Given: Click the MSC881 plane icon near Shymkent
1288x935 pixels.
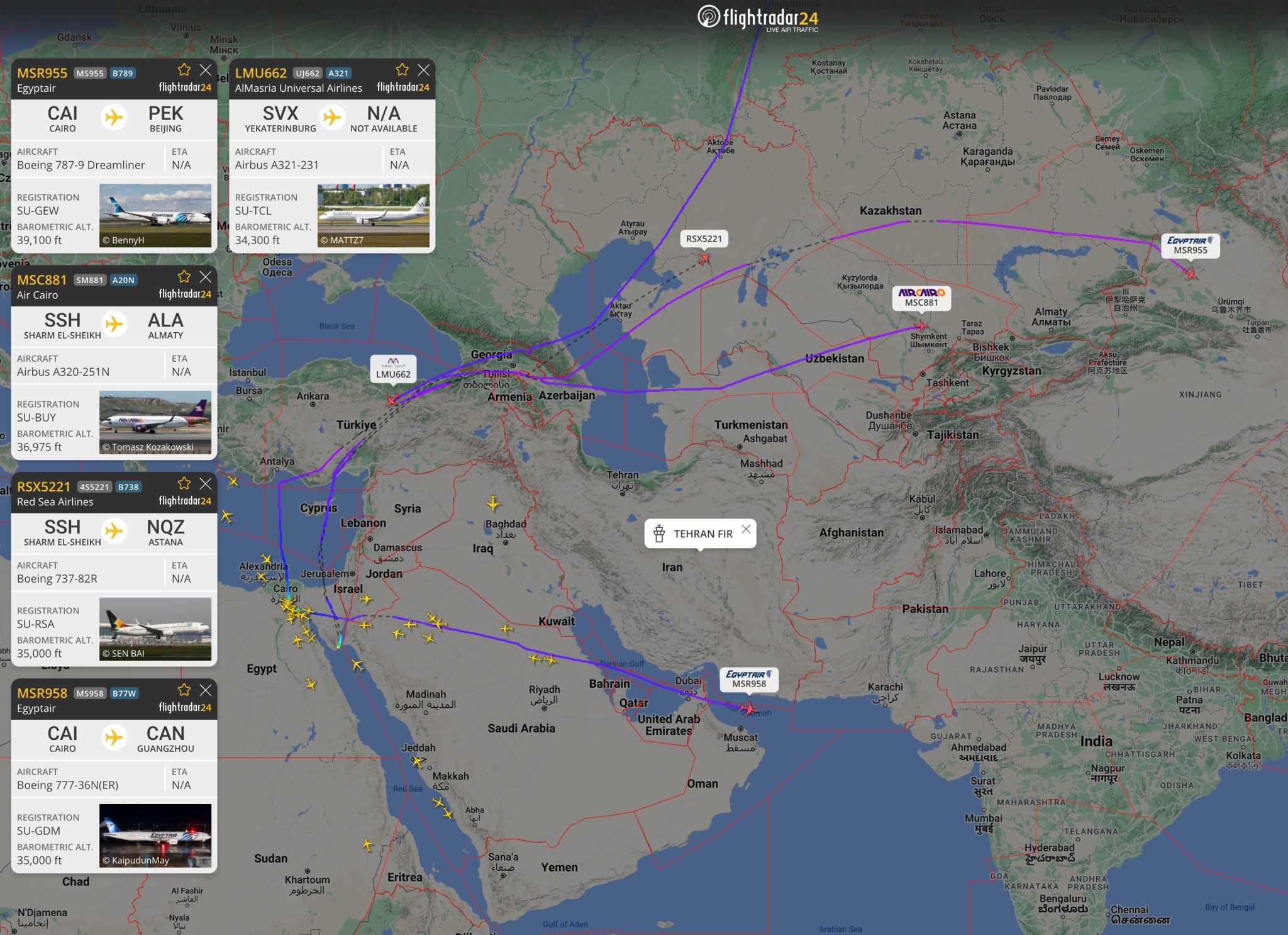Looking at the screenshot, I should (x=920, y=326).
